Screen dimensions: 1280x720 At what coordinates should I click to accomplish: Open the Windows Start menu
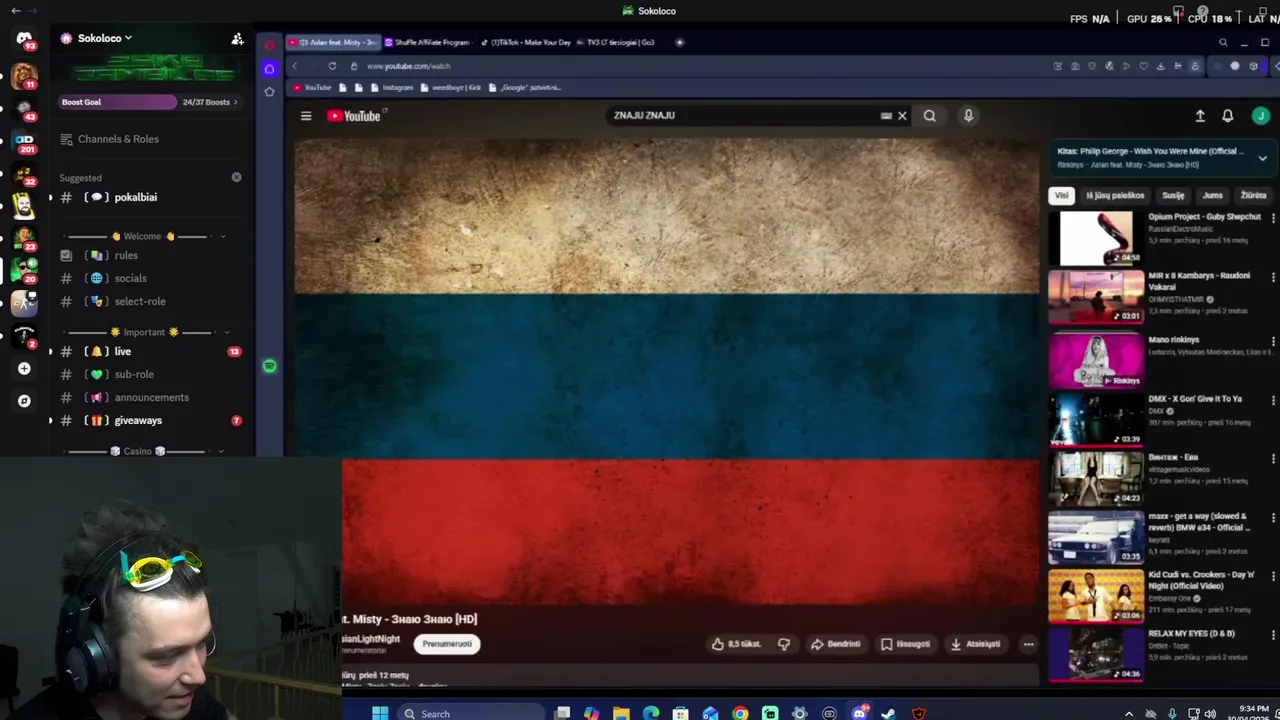pyautogui.click(x=380, y=713)
